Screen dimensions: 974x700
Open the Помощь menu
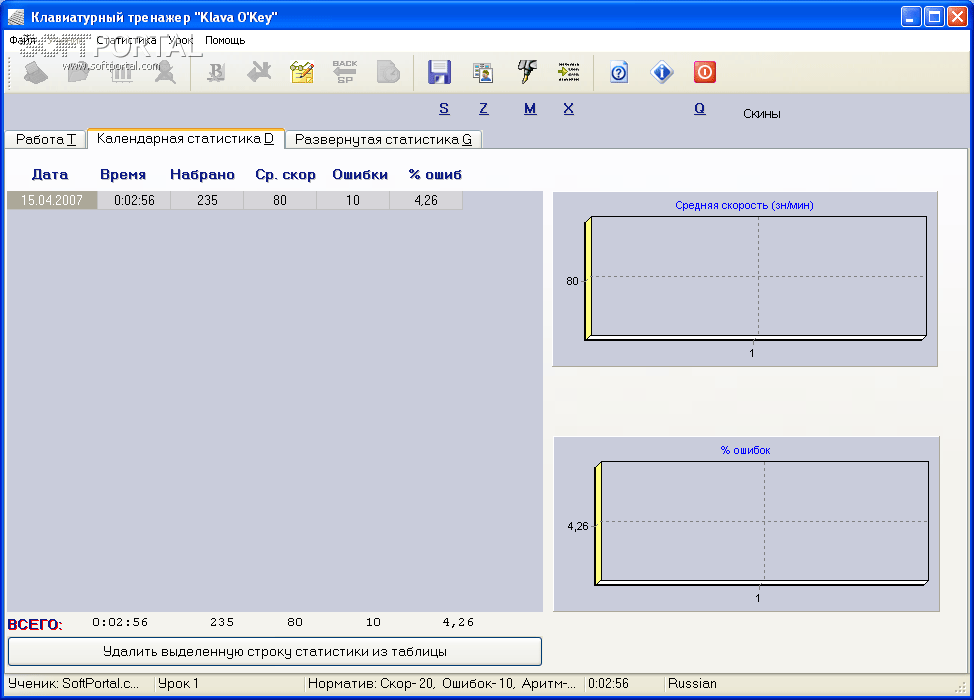pyautogui.click(x=225, y=40)
